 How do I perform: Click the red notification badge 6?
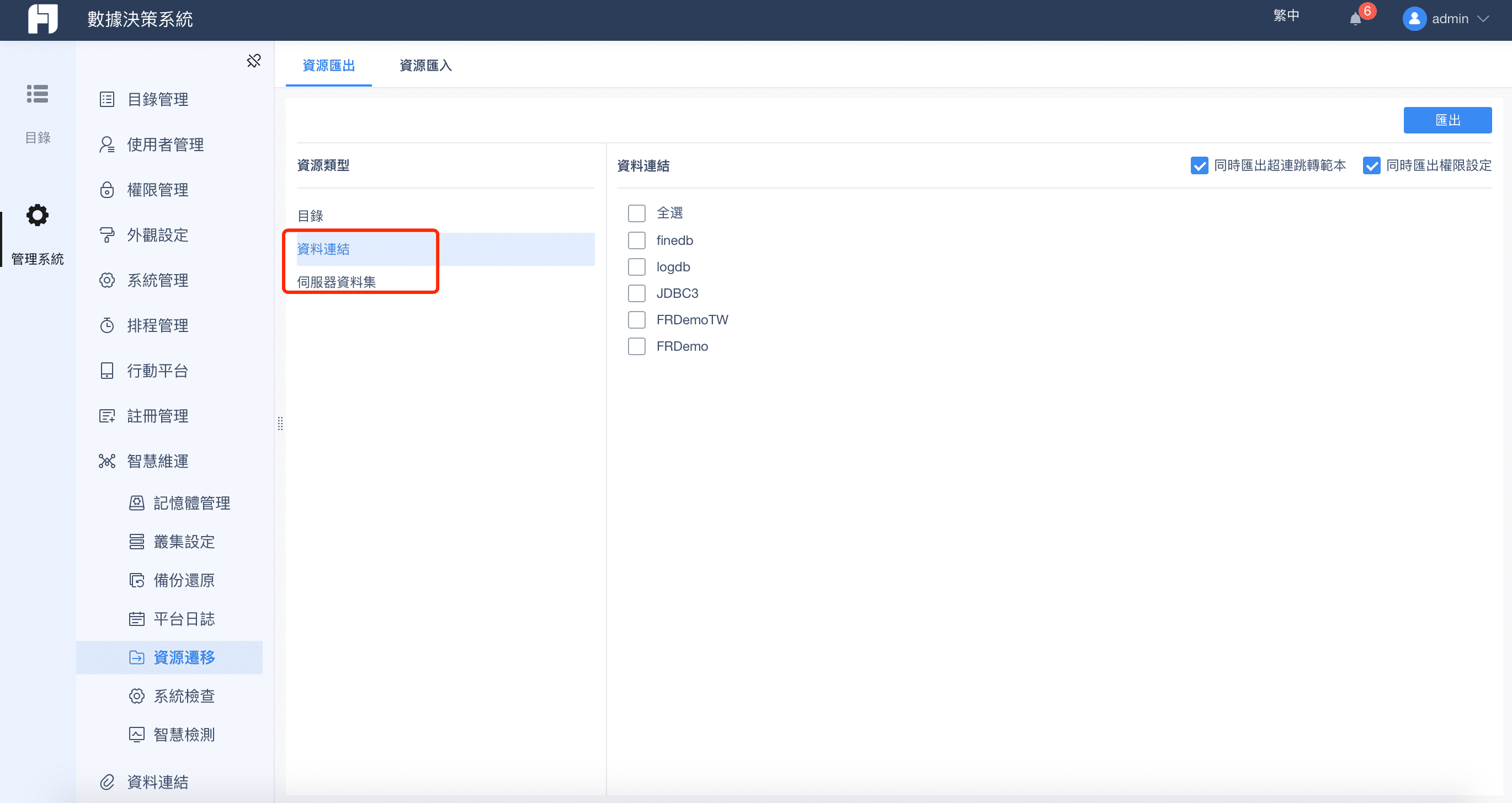[x=1367, y=11]
